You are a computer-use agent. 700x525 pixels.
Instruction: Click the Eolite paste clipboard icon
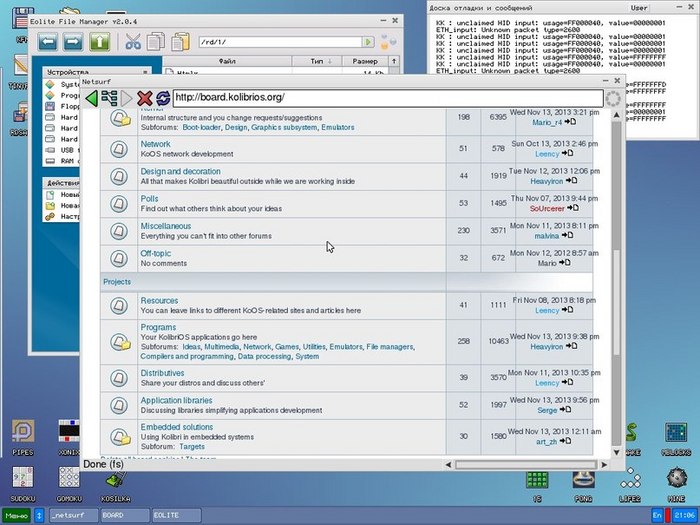[181, 42]
